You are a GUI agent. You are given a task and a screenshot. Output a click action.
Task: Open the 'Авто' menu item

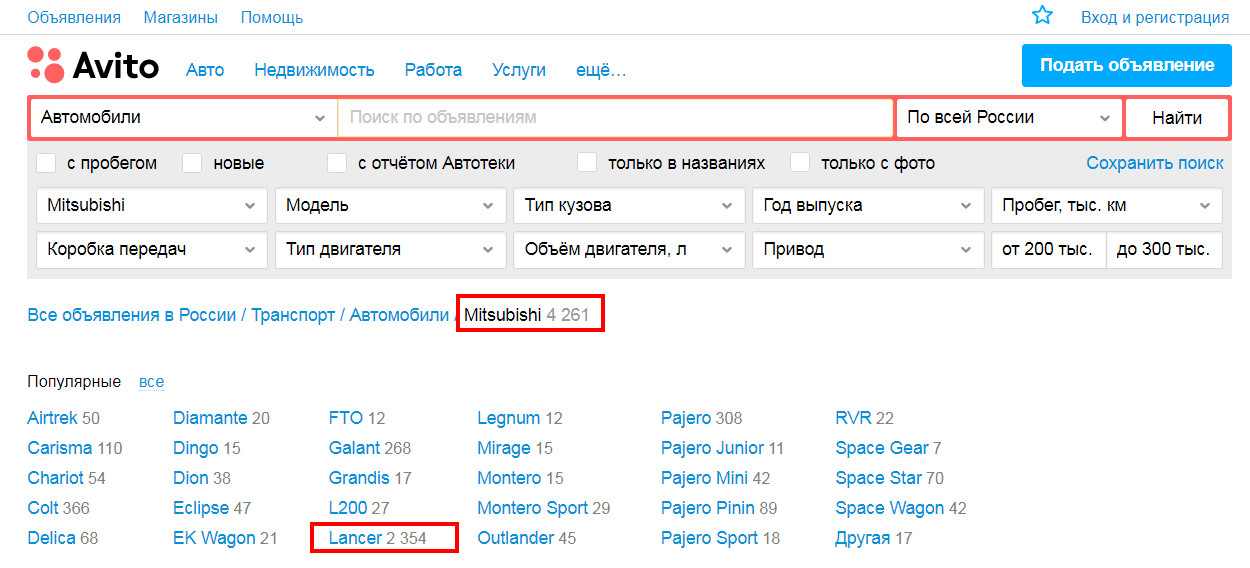pyautogui.click(x=205, y=70)
